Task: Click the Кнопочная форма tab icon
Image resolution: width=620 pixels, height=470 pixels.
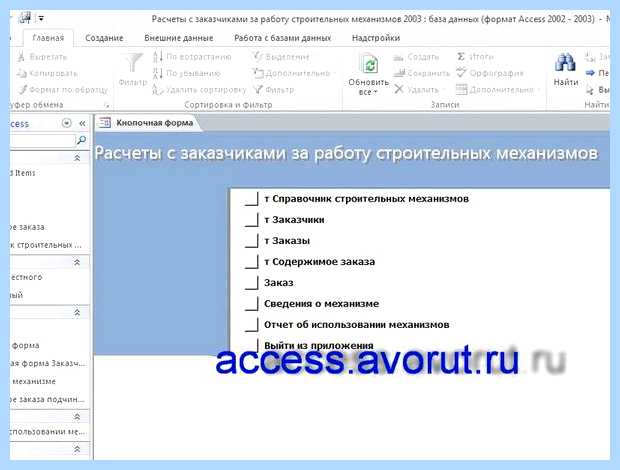Action: point(105,123)
